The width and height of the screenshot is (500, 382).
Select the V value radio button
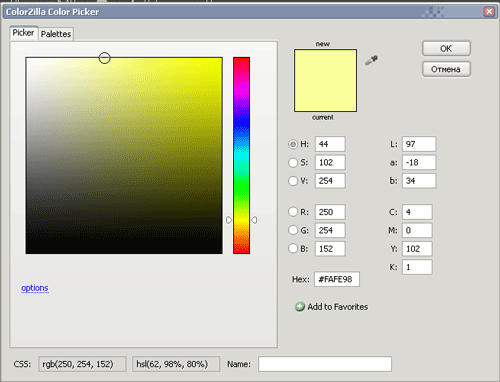click(x=293, y=181)
